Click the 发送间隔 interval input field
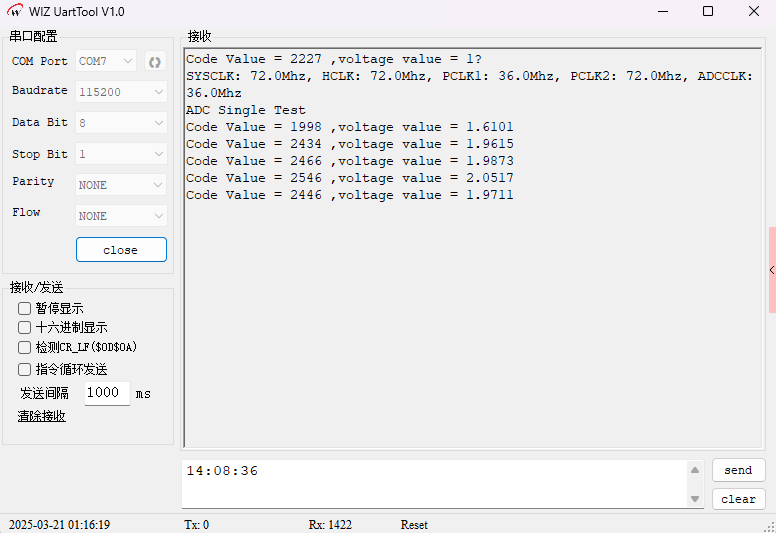The width and height of the screenshot is (776, 533). 106,393
